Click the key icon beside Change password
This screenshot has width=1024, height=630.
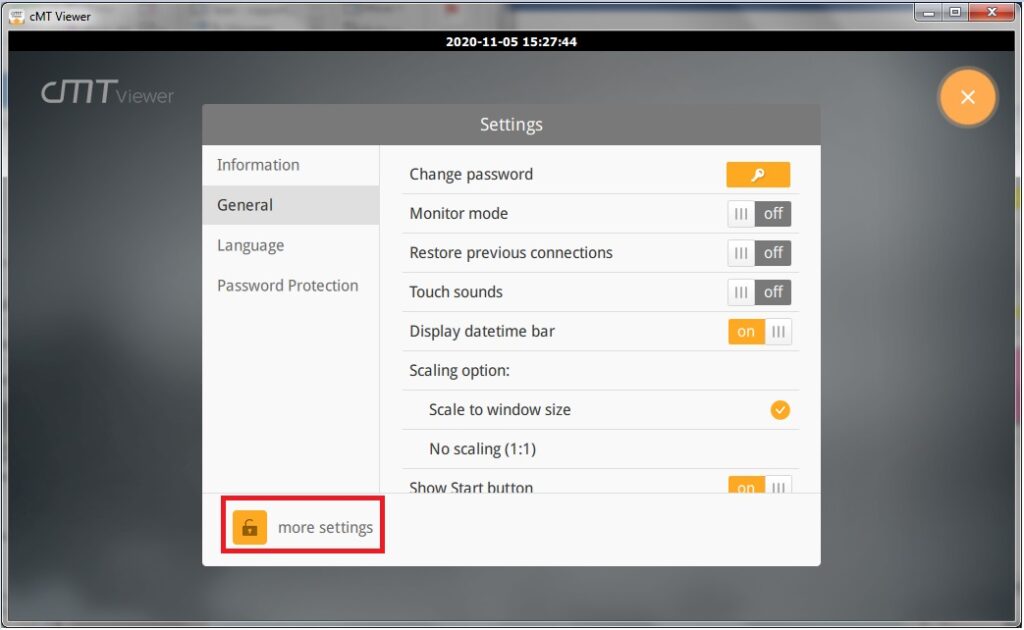tap(758, 174)
